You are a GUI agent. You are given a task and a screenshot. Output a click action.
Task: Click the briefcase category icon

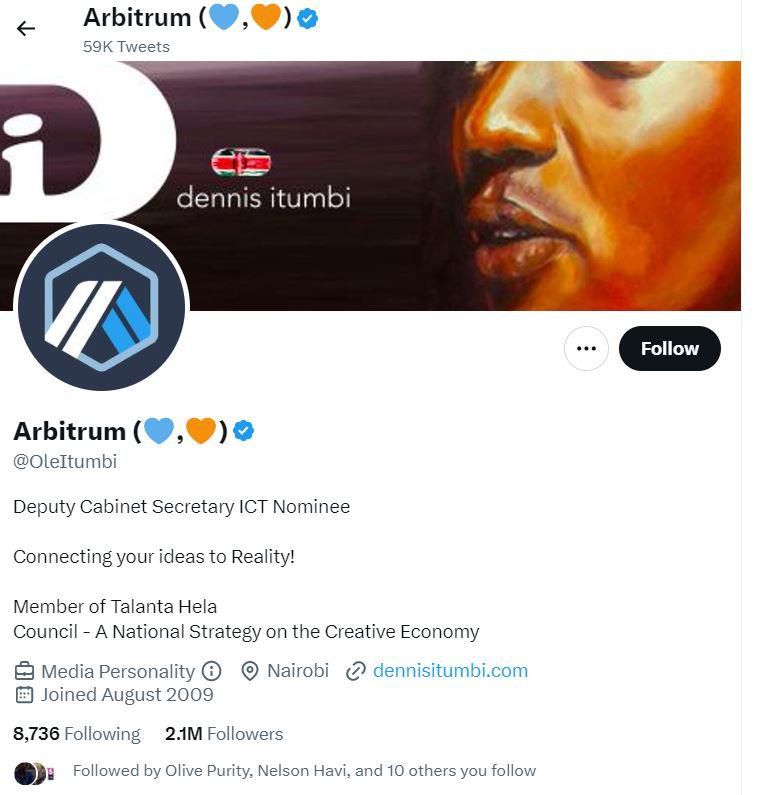pos(24,671)
